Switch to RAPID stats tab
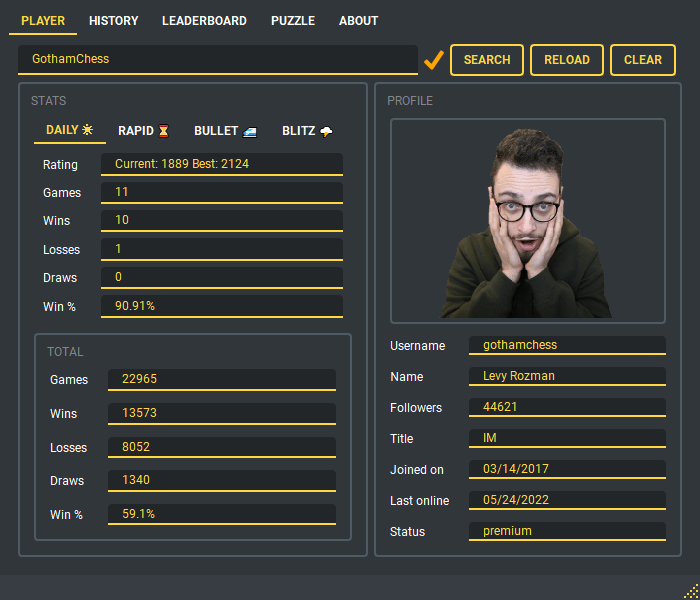The height and width of the screenshot is (600, 700). click(x=143, y=130)
